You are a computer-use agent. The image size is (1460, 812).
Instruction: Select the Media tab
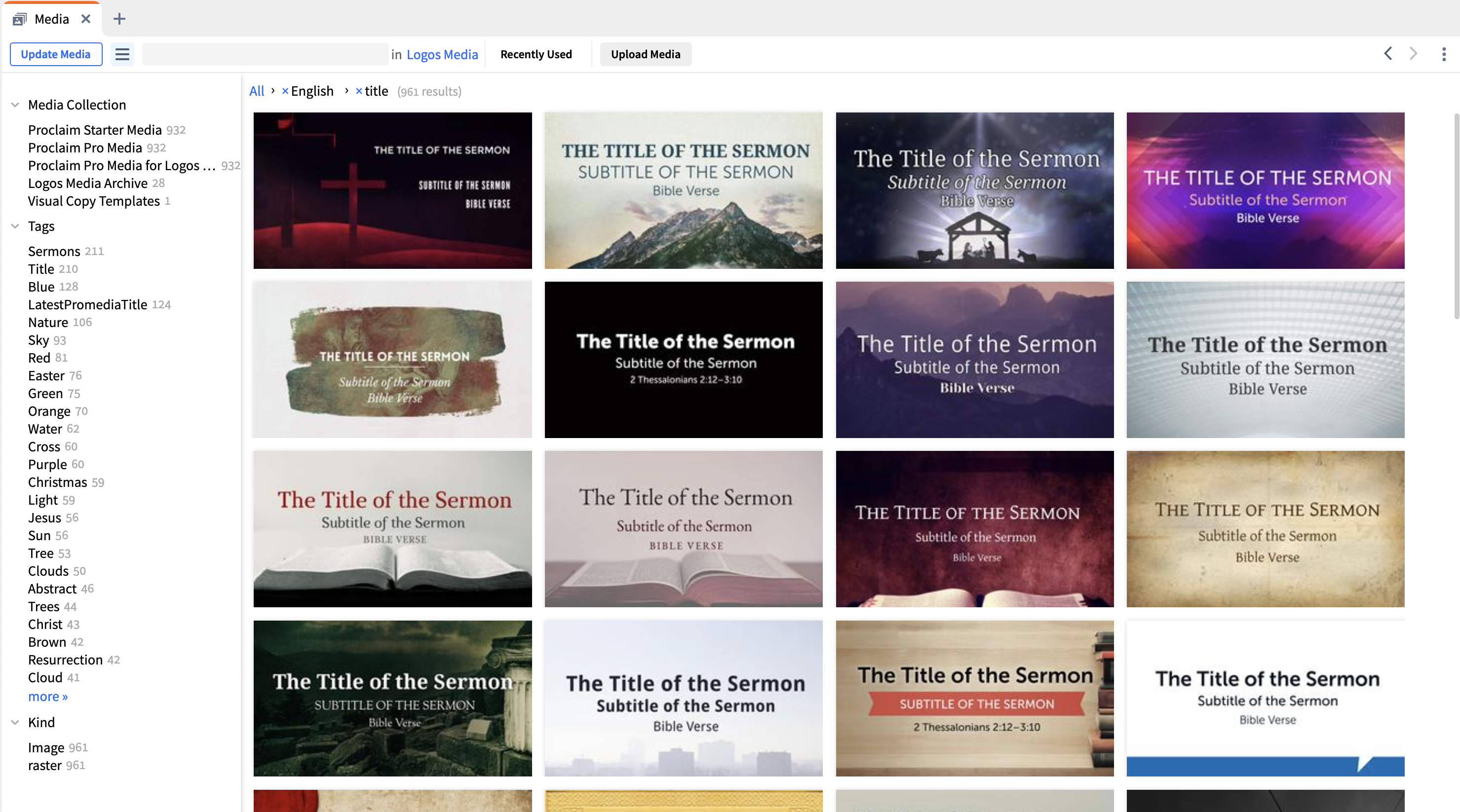click(x=51, y=19)
